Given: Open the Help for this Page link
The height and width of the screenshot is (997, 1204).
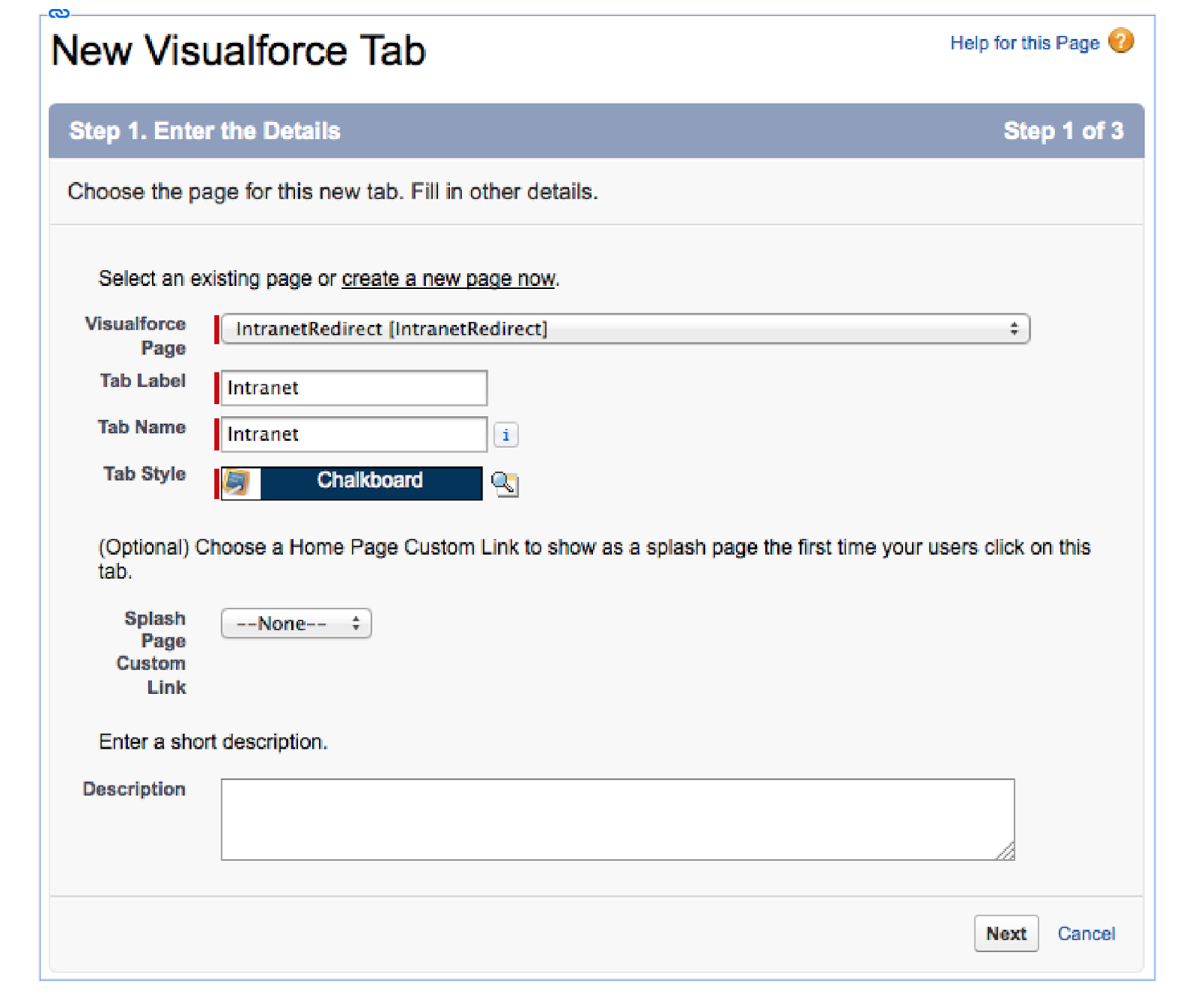Looking at the screenshot, I should pyautogui.click(x=1024, y=43).
